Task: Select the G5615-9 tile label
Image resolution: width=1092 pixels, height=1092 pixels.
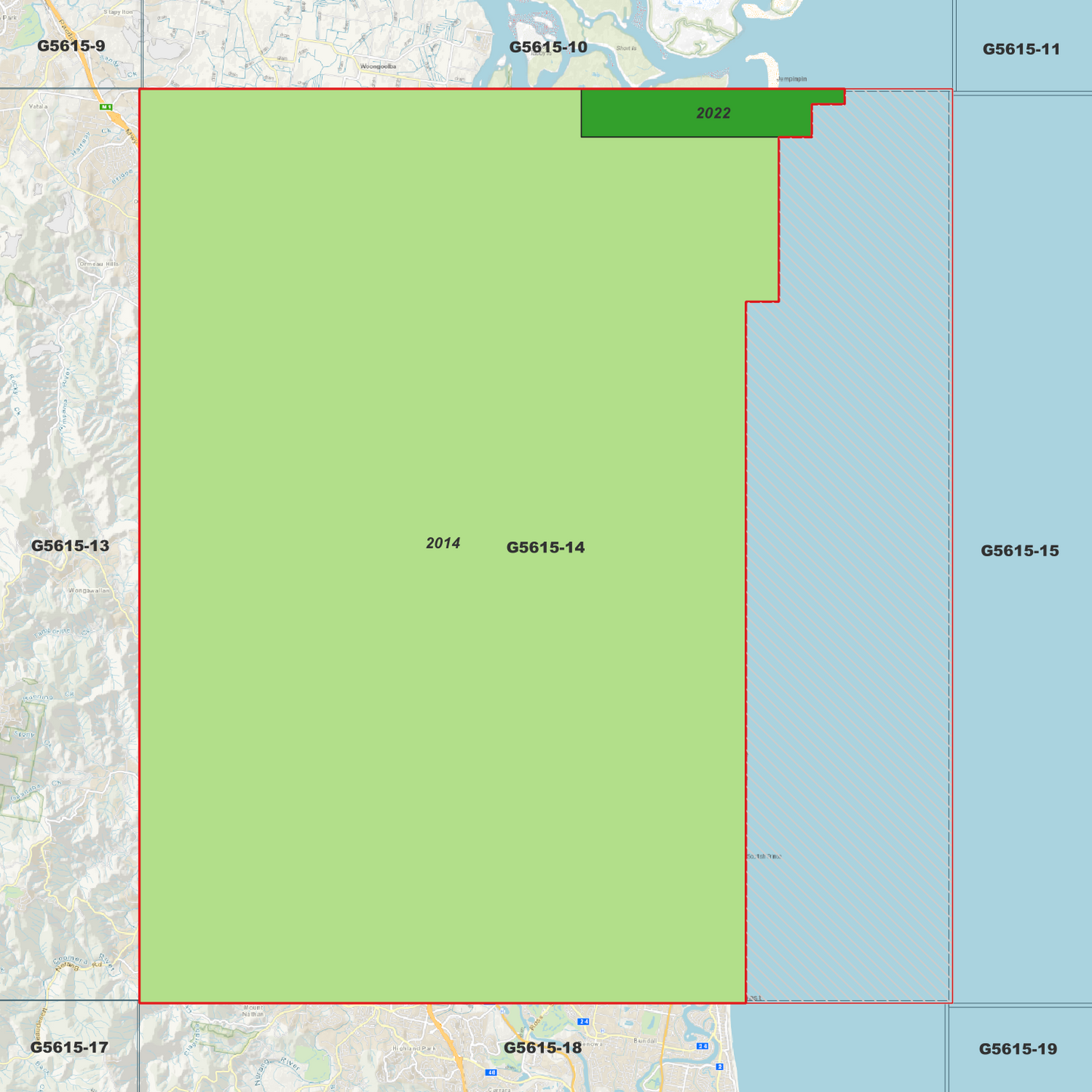Action: point(72,45)
